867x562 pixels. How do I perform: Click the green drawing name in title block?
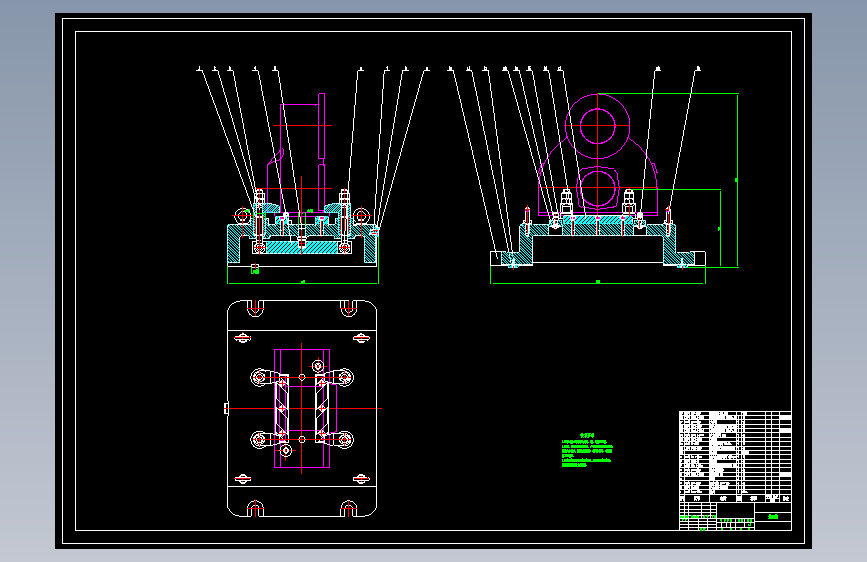(x=773, y=517)
